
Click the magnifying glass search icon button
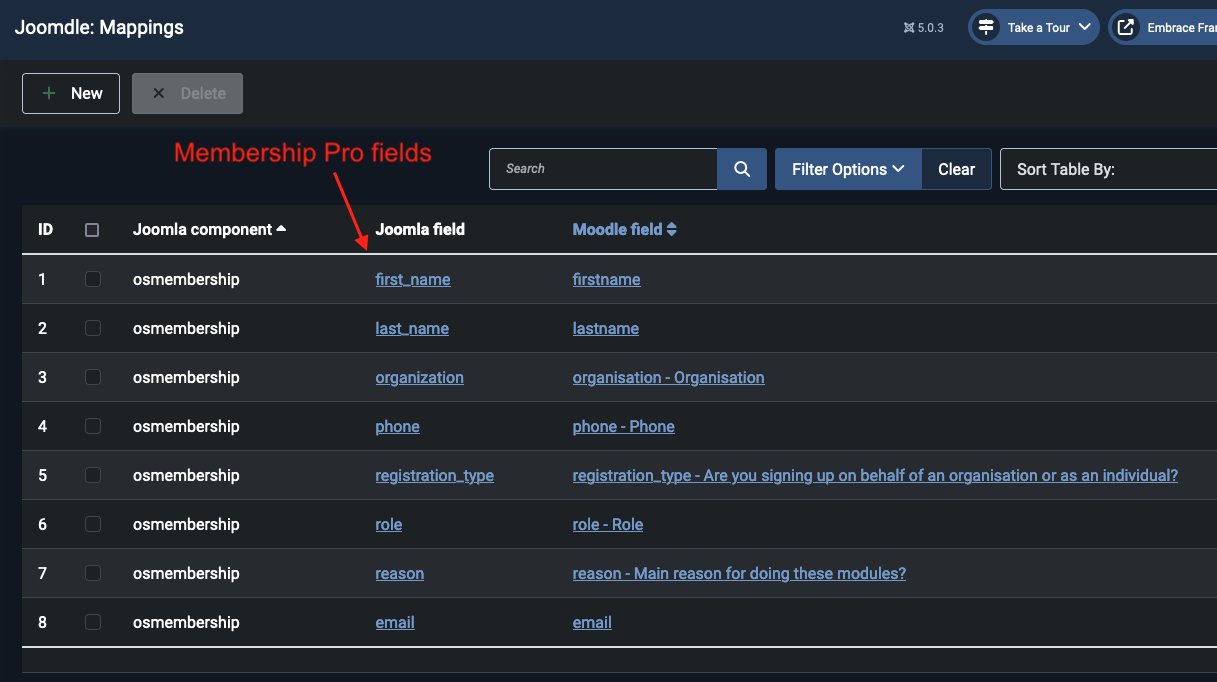[x=742, y=169]
